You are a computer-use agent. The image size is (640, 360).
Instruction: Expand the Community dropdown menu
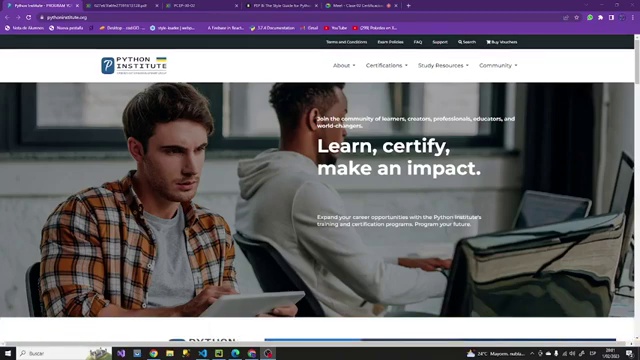(x=498, y=65)
